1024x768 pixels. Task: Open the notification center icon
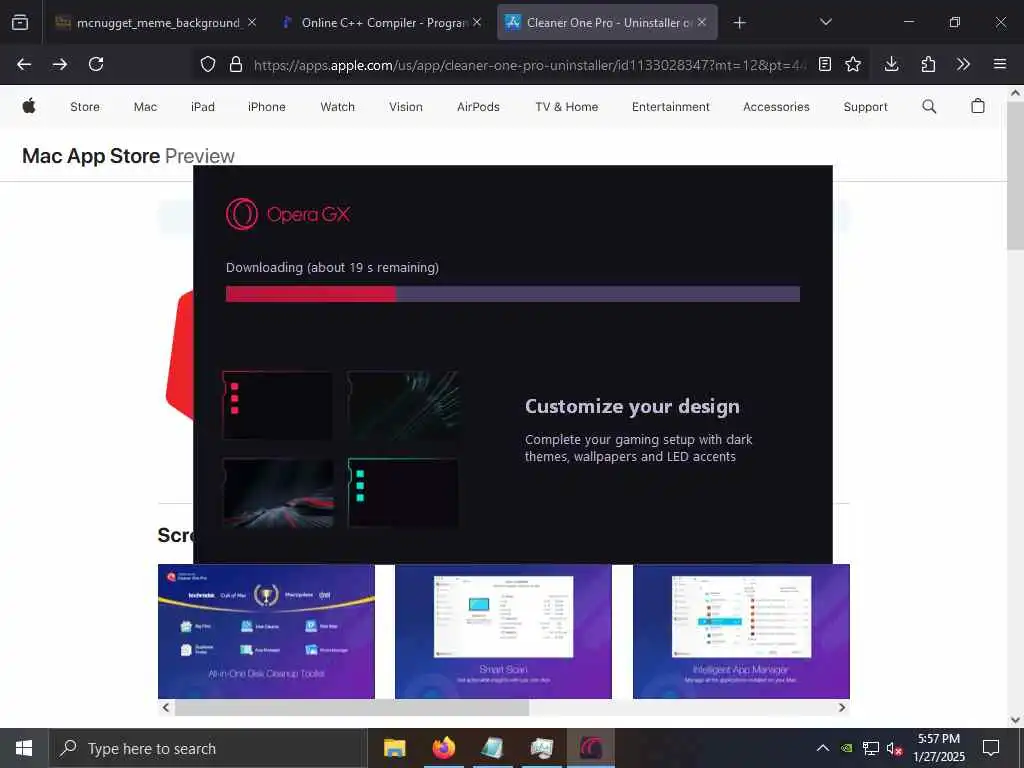[x=991, y=748]
